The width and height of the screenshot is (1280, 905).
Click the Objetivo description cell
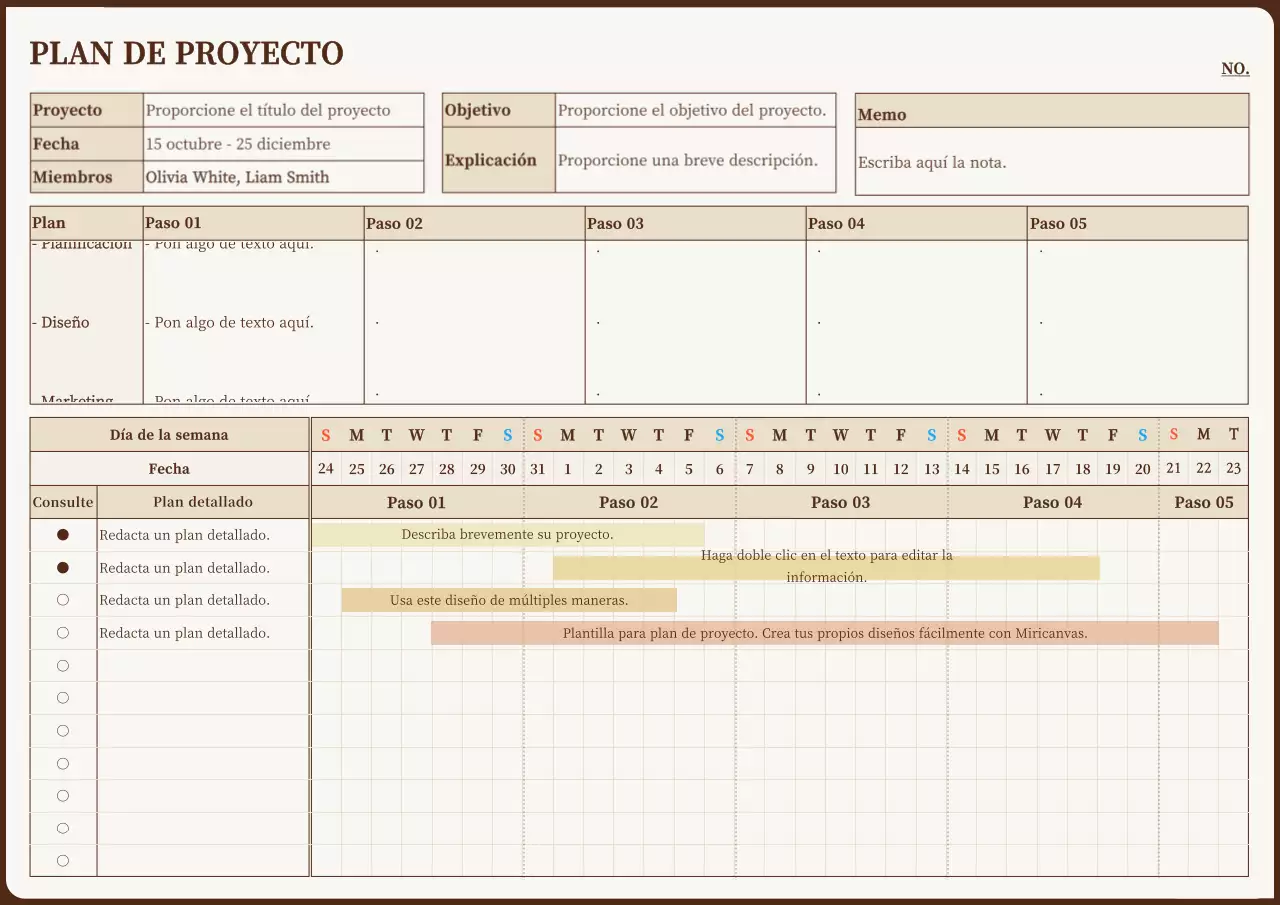point(694,110)
